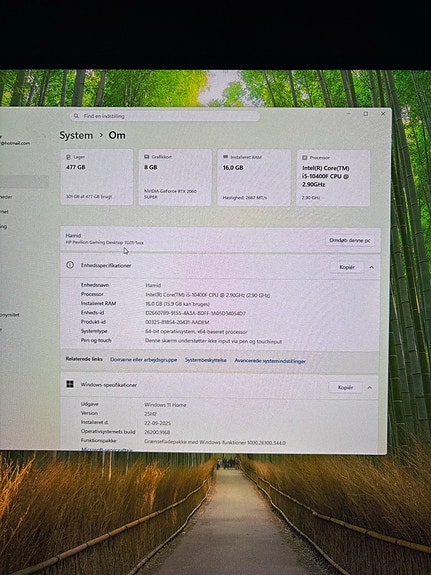431x575 pixels.
Task: Go back to System in the breadcrumb
Action: (76, 135)
